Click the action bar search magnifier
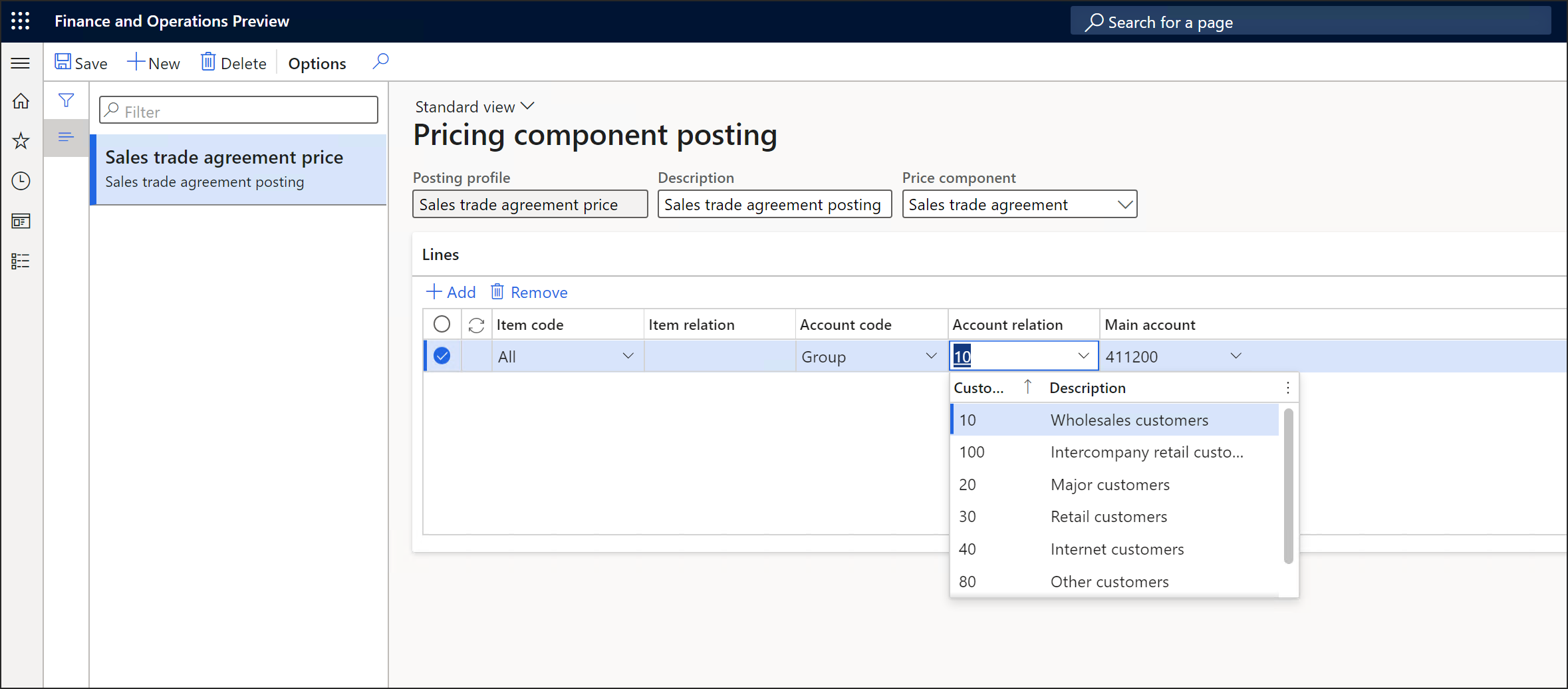Screen dimensions: 1568x689 tap(380, 62)
